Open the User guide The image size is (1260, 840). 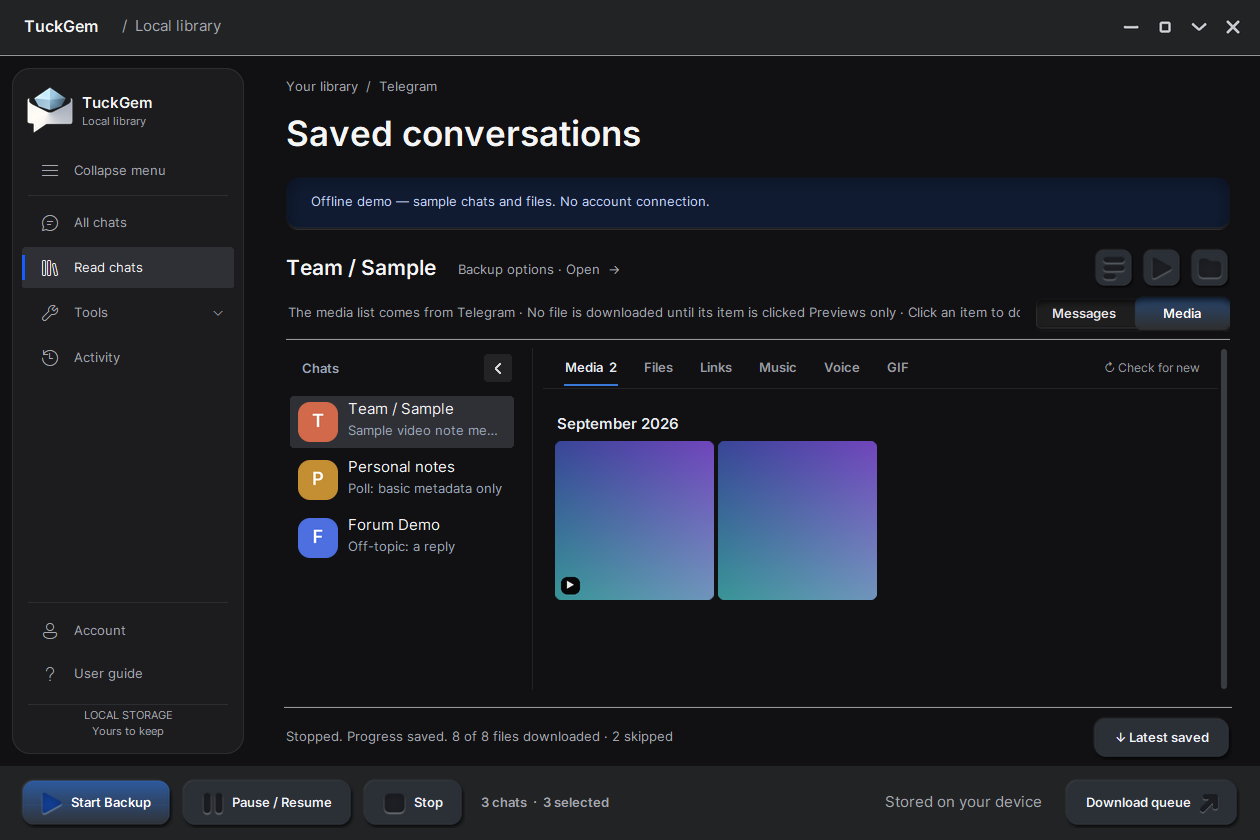(128, 674)
